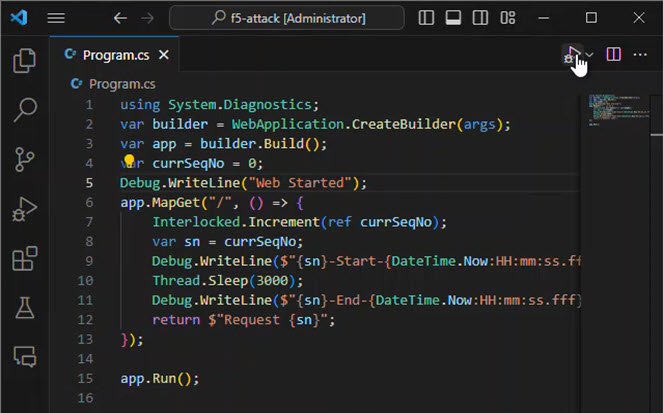Open the Source Control view
Image resolution: width=663 pixels, height=413 pixels.
click(x=24, y=159)
